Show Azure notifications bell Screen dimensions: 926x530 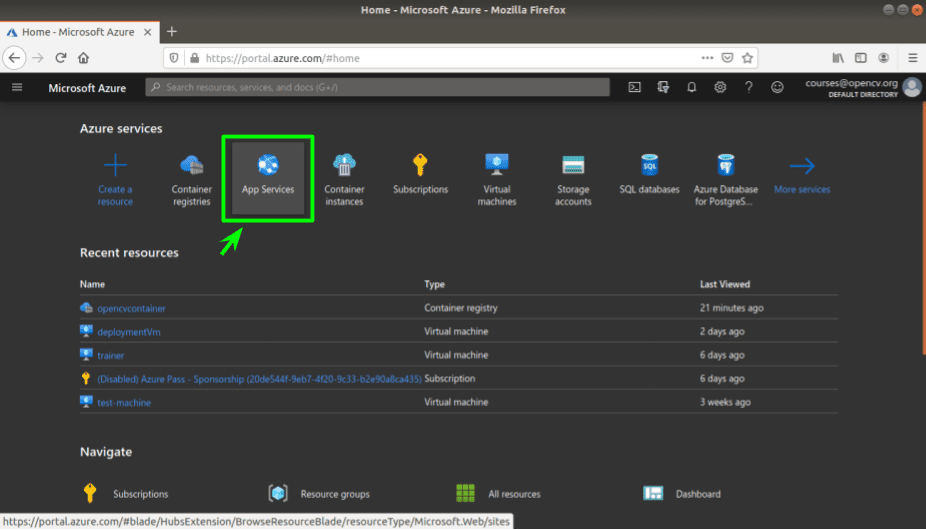pyautogui.click(x=692, y=87)
